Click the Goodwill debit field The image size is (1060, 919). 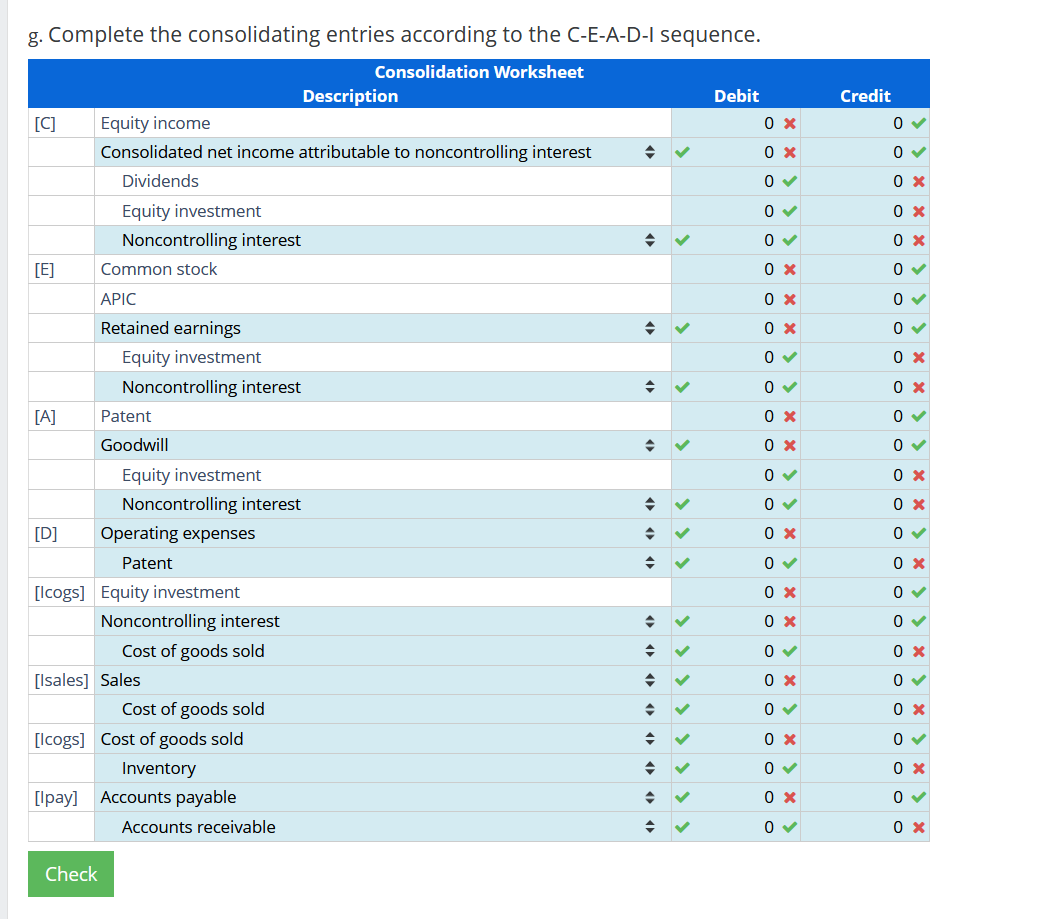(x=737, y=445)
